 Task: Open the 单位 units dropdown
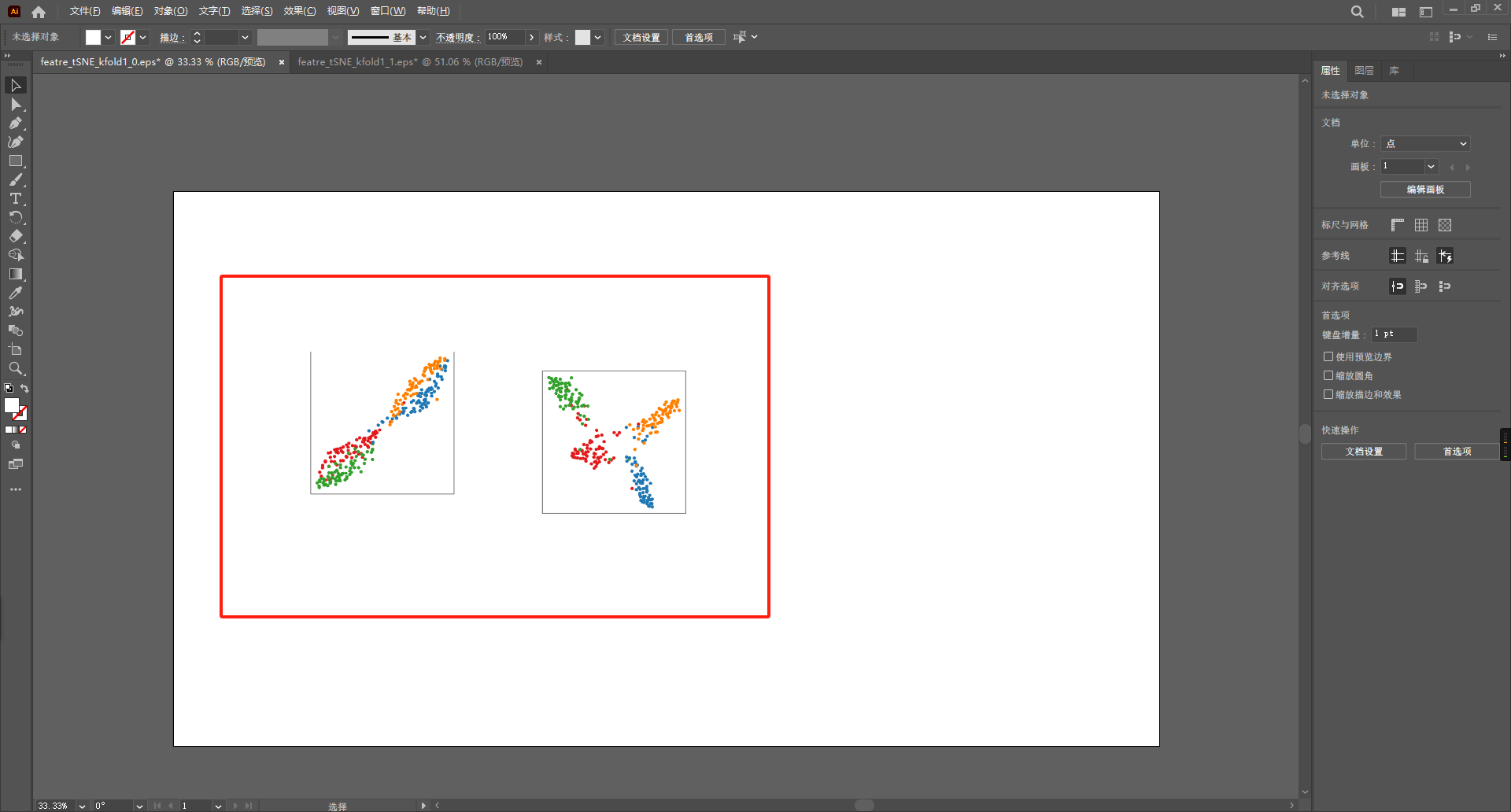click(x=1426, y=144)
